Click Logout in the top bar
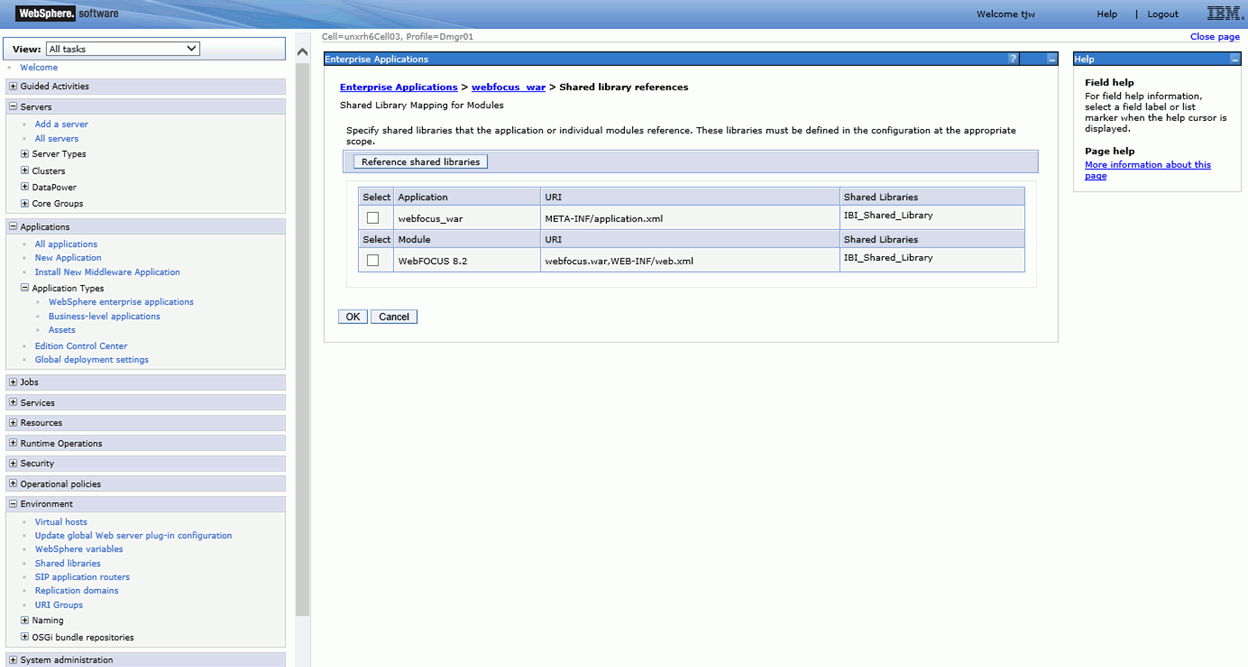Viewport: 1248px width, 667px height. pyautogui.click(x=1163, y=14)
